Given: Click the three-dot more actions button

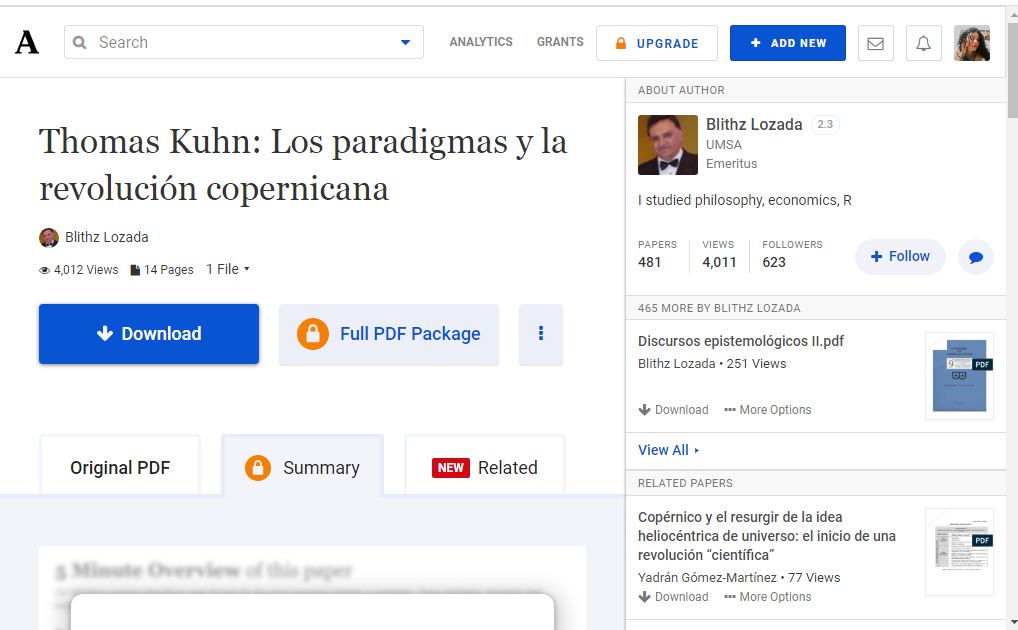Looking at the screenshot, I should (x=541, y=334).
